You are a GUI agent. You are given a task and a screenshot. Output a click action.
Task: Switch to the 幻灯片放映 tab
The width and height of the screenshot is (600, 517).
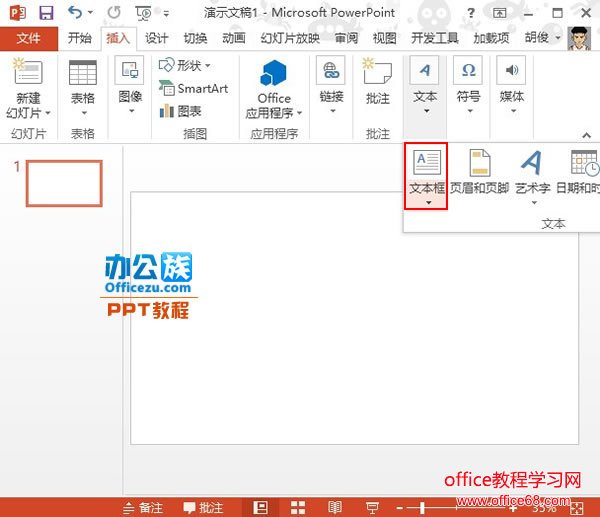point(290,38)
